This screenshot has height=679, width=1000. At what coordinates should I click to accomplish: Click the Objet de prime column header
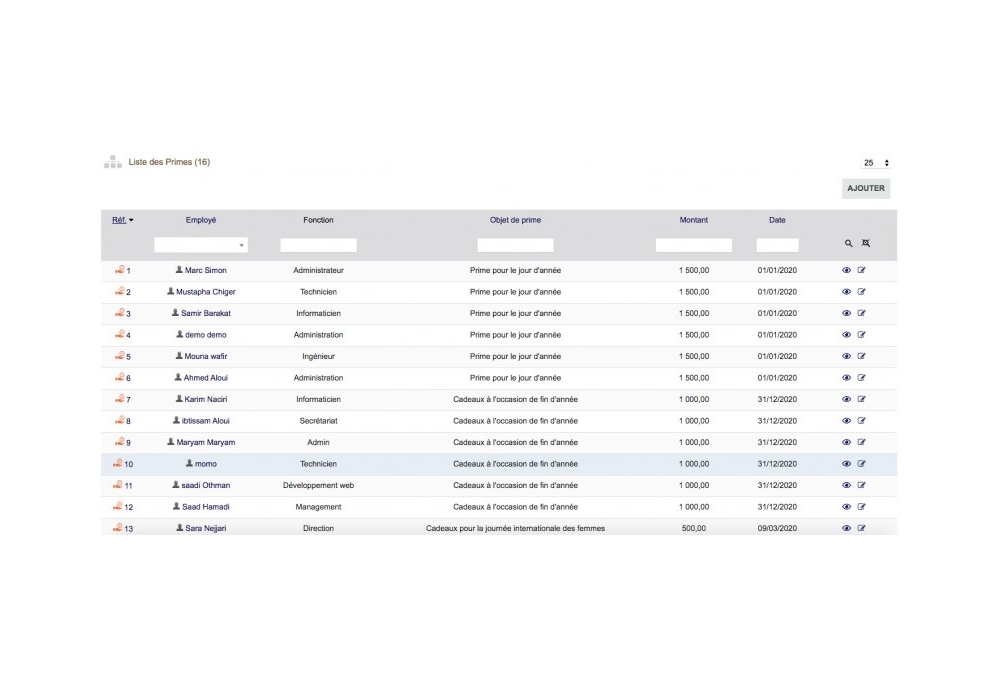[516, 219]
